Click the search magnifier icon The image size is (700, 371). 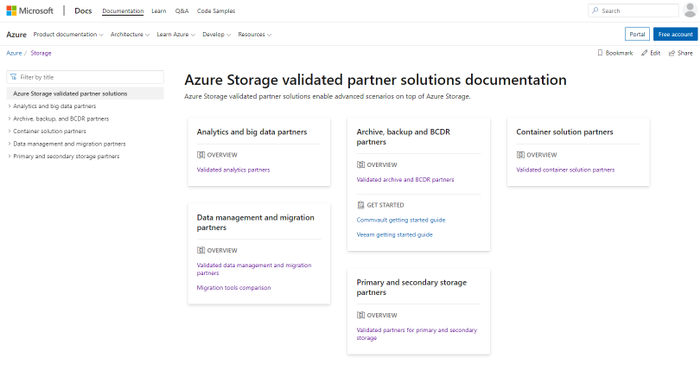pos(595,10)
